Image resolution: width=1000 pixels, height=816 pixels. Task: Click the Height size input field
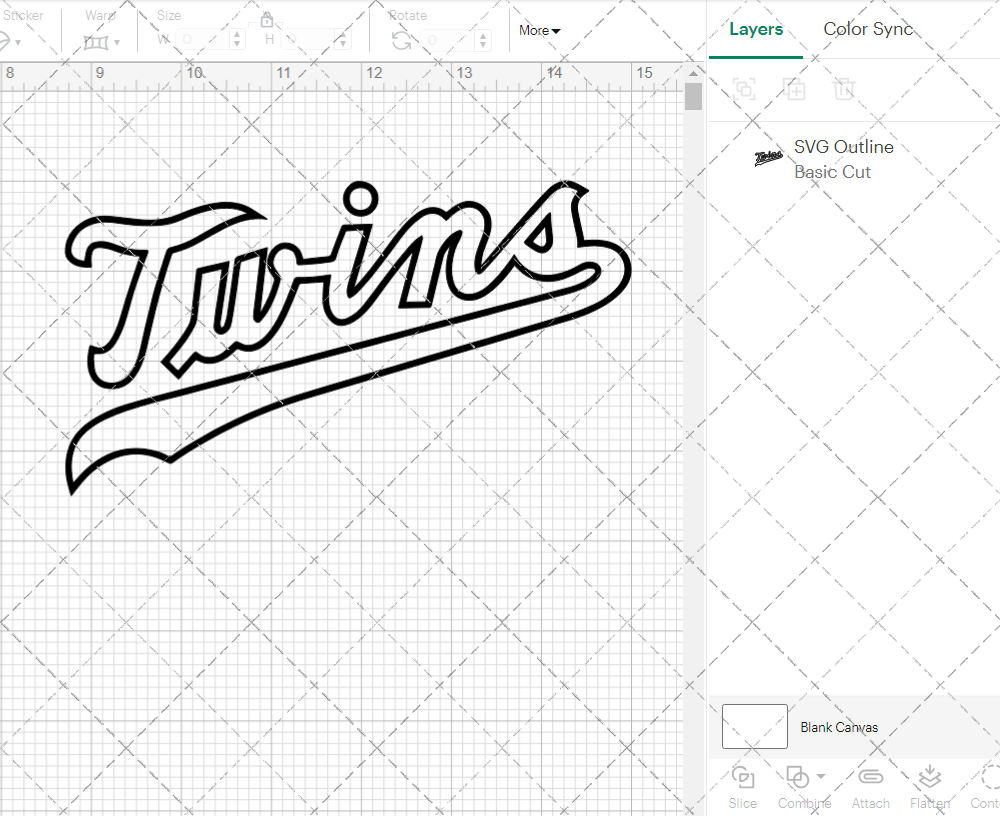coord(307,40)
